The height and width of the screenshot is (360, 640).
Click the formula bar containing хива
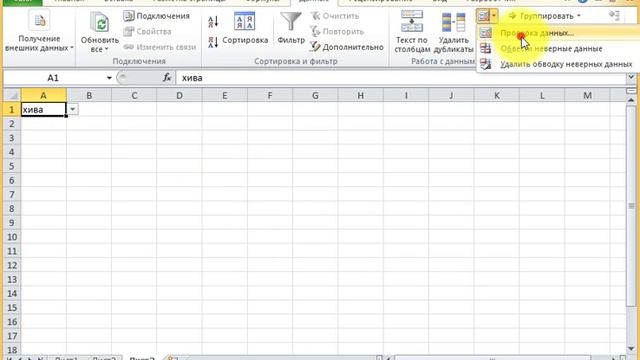coord(401,78)
